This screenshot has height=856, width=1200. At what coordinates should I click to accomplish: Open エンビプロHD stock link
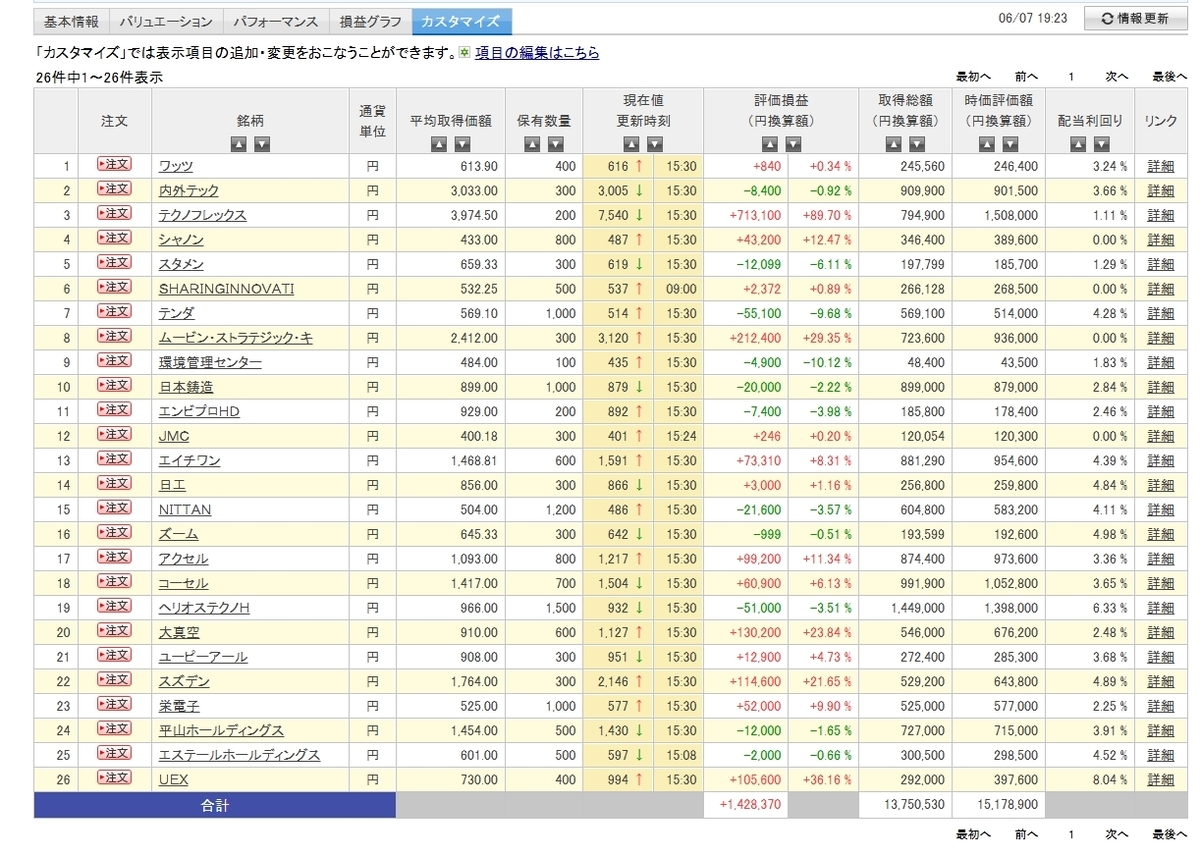coord(199,411)
